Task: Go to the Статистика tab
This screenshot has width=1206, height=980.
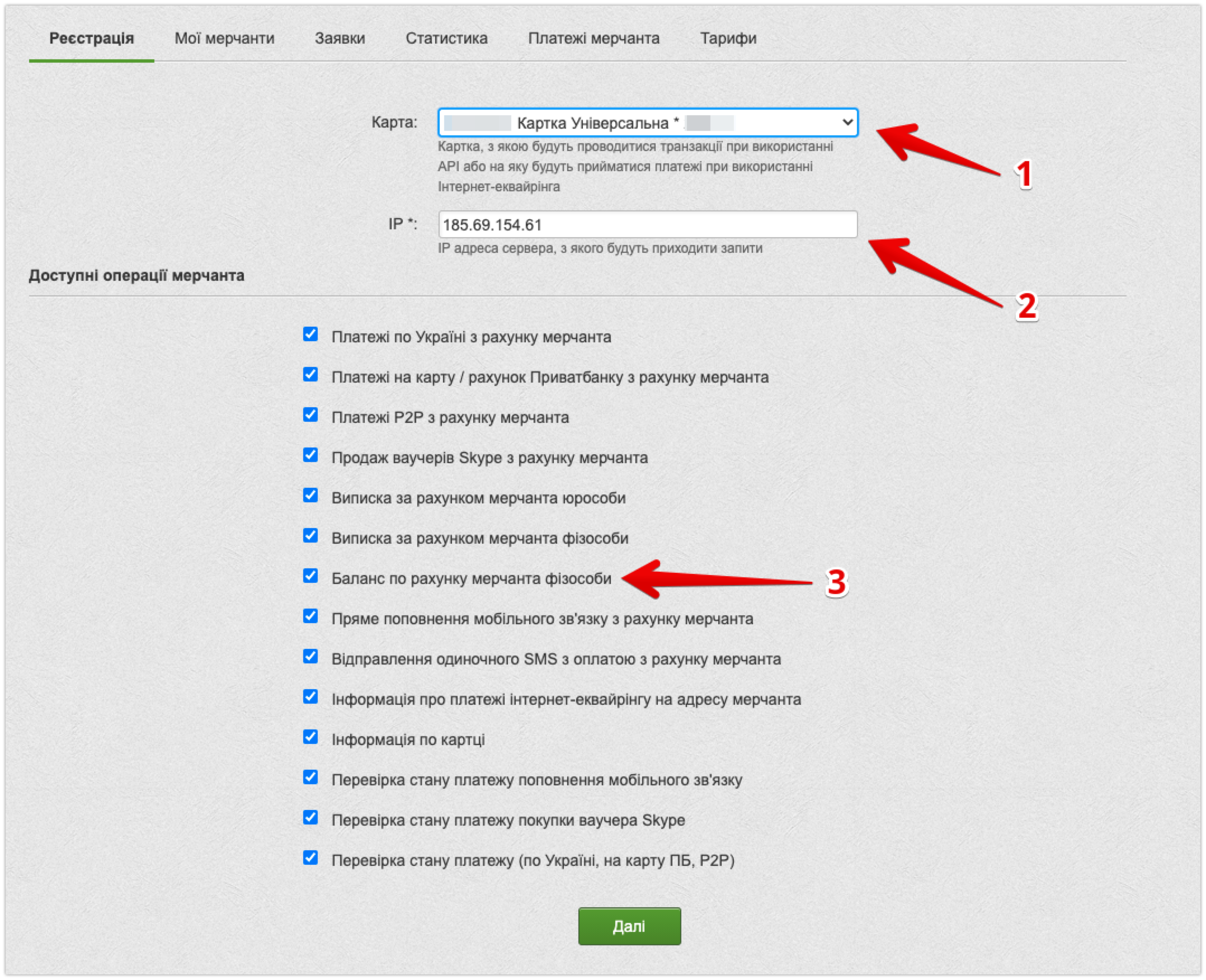Action: pyautogui.click(x=446, y=39)
